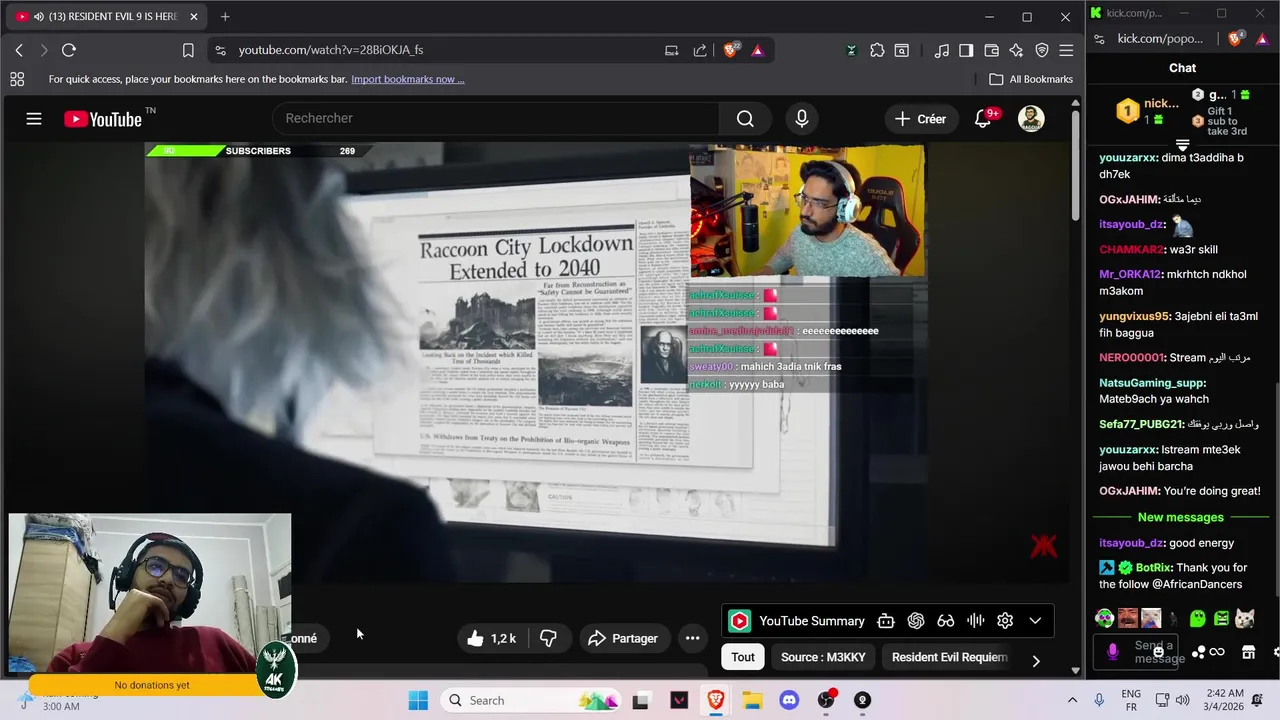Image resolution: width=1280 pixels, height=720 pixels.
Task: Open File Explorer from taskbar
Action: [752, 700]
